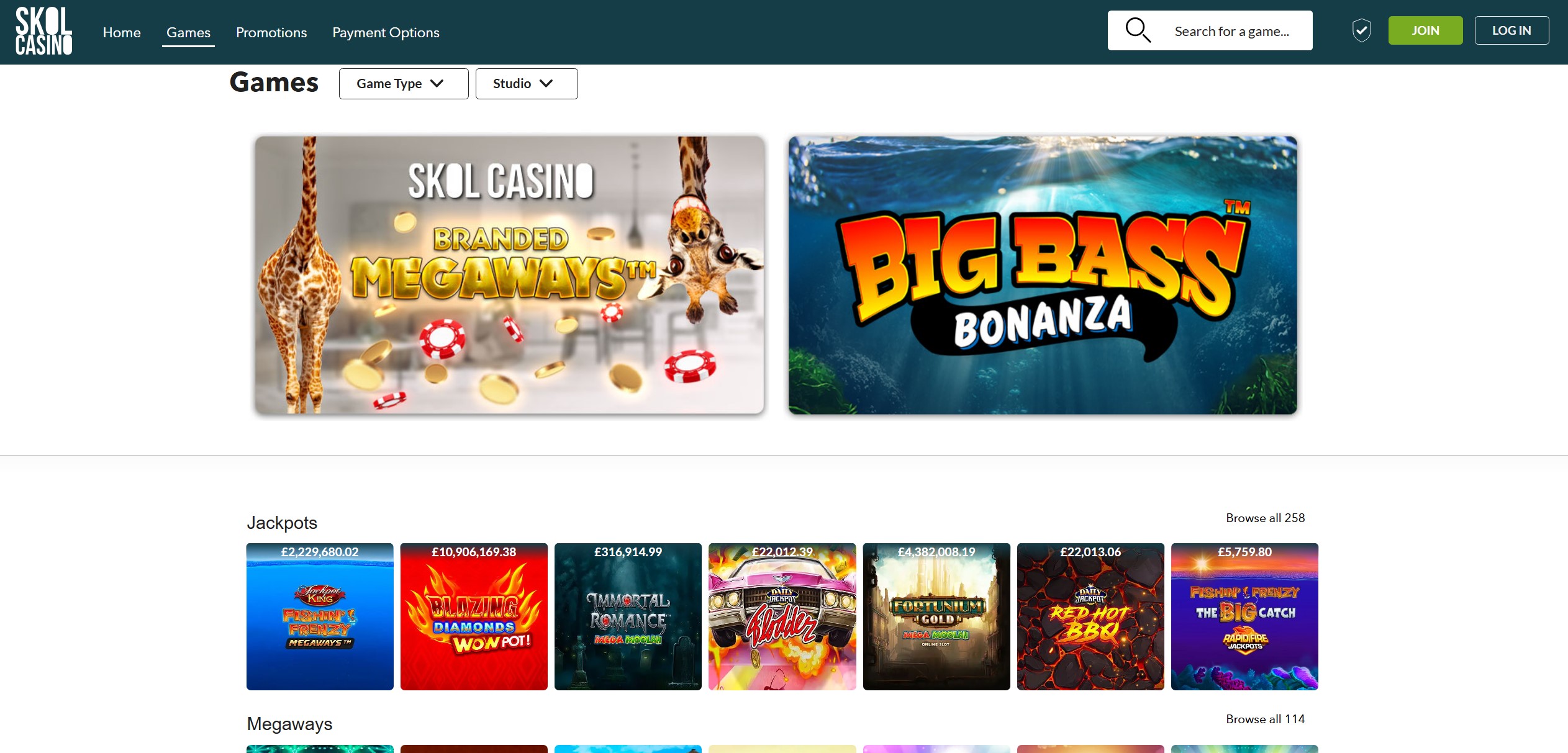Image resolution: width=1568 pixels, height=753 pixels.
Task: Select Fortunium Gold Mega Moolah slot
Action: click(936, 616)
